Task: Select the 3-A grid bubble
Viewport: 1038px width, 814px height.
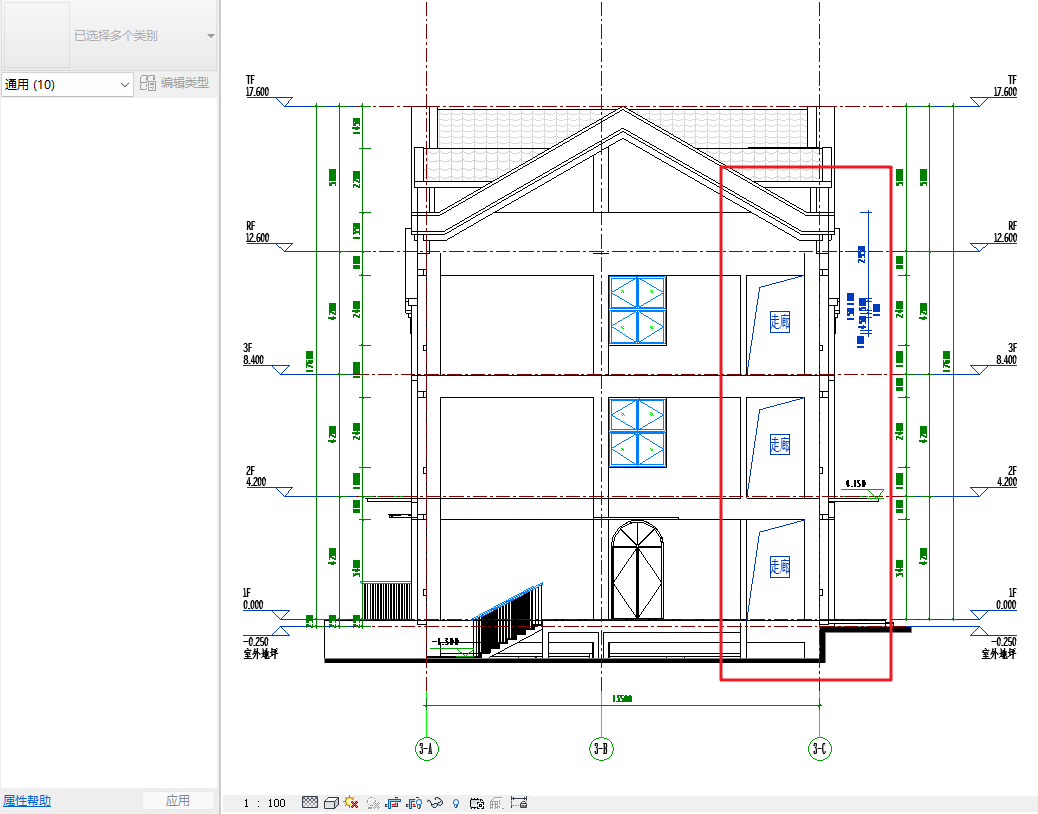Action: pyautogui.click(x=427, y=748)
